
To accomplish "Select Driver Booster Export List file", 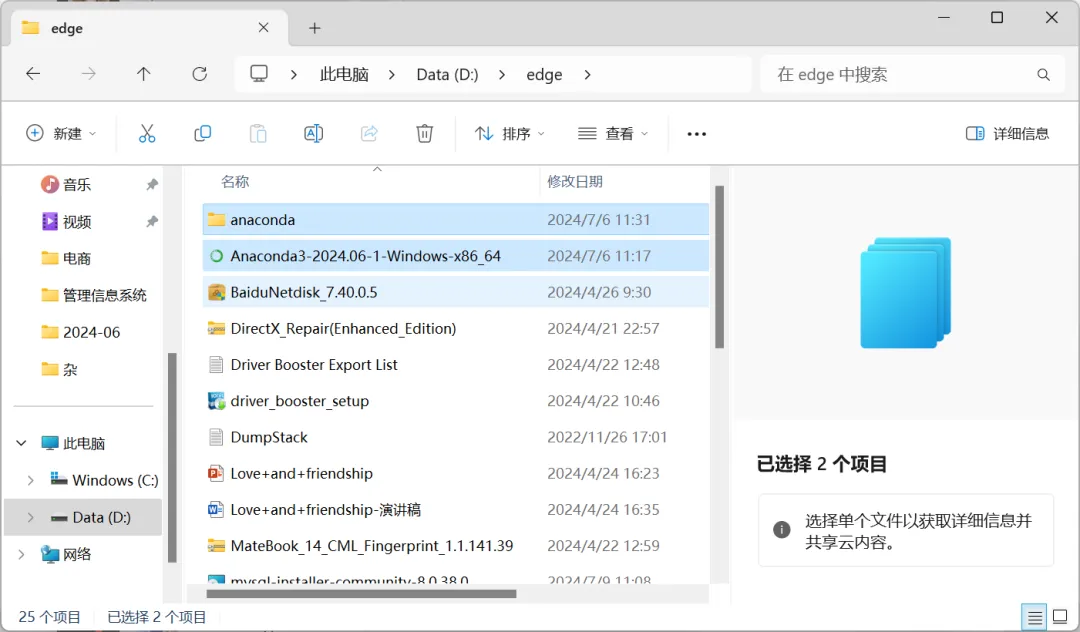I will pos(455,365).
